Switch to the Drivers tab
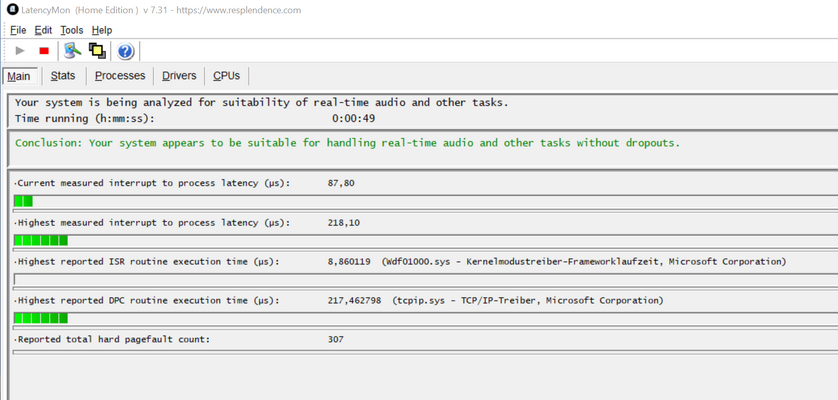Image resolution: width=838 pixels, height=400 pixels. (179, 76)
